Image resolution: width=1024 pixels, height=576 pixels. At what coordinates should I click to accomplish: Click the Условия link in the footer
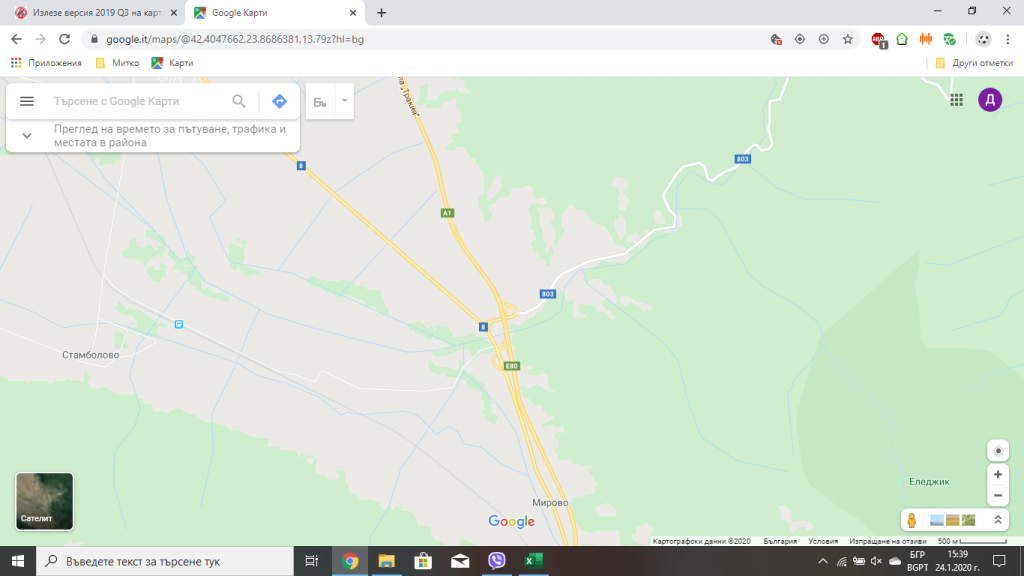tap(823, 541)
